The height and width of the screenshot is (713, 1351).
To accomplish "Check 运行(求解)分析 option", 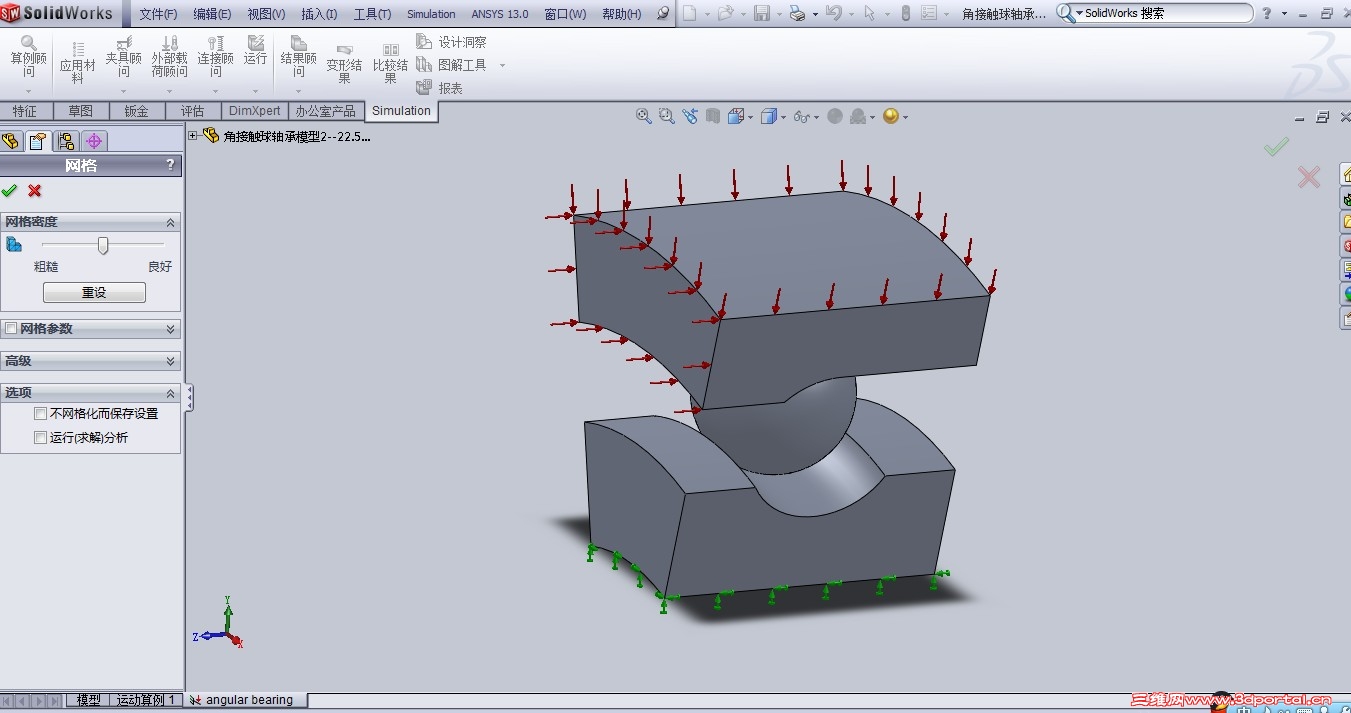I will pyautogui.click(x=40, y=437).
